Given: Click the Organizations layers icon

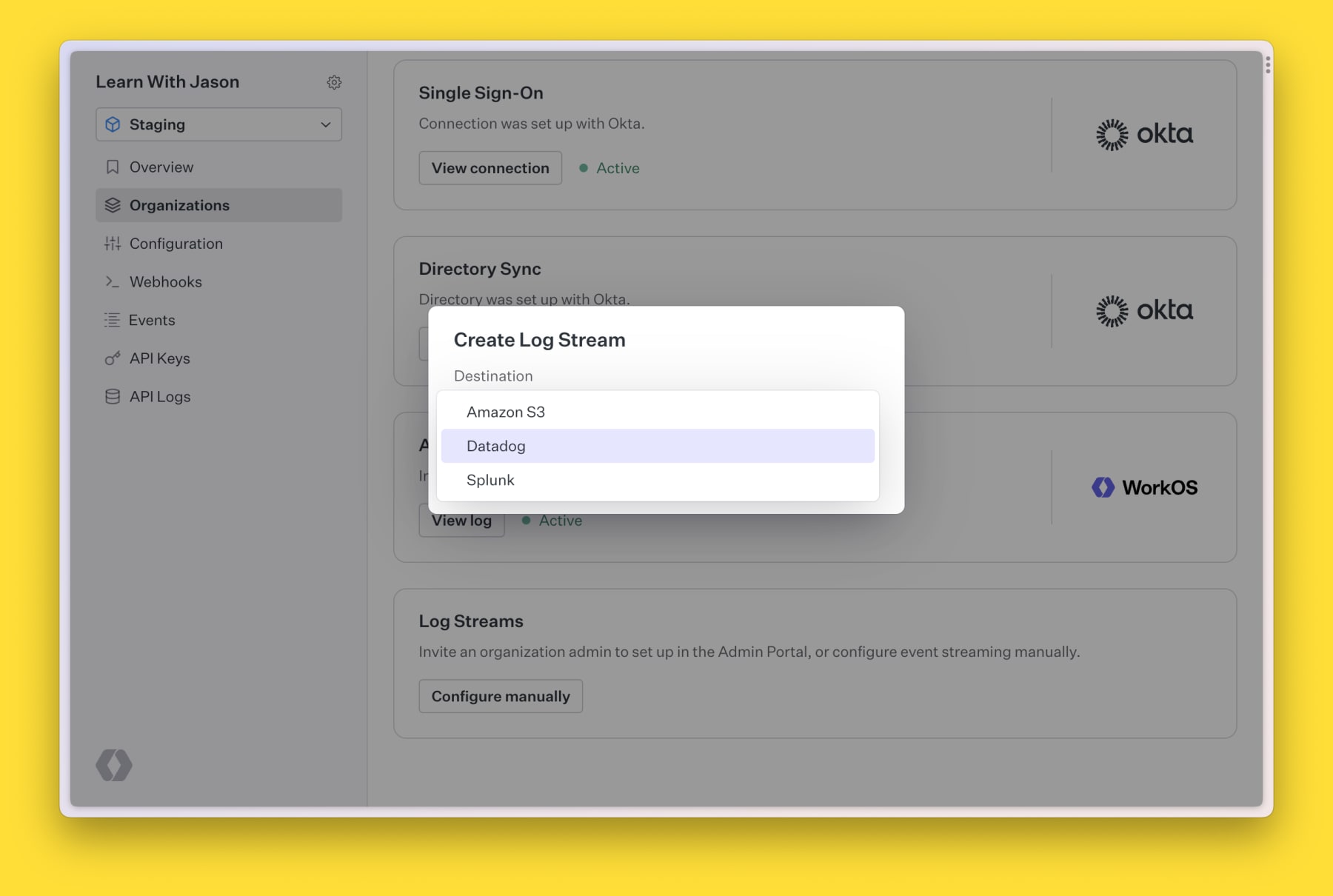Looking at the screenshot, I should 113,205.
